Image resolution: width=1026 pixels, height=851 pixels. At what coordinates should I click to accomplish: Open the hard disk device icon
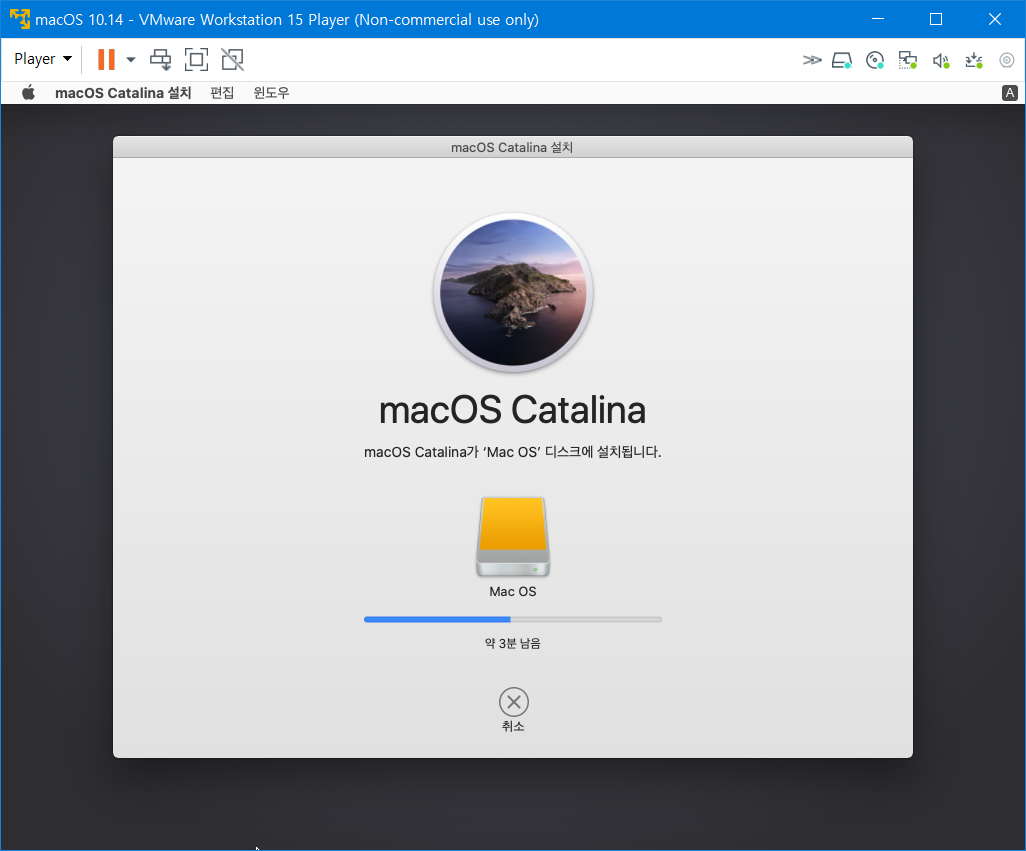[x=842, y=61]
